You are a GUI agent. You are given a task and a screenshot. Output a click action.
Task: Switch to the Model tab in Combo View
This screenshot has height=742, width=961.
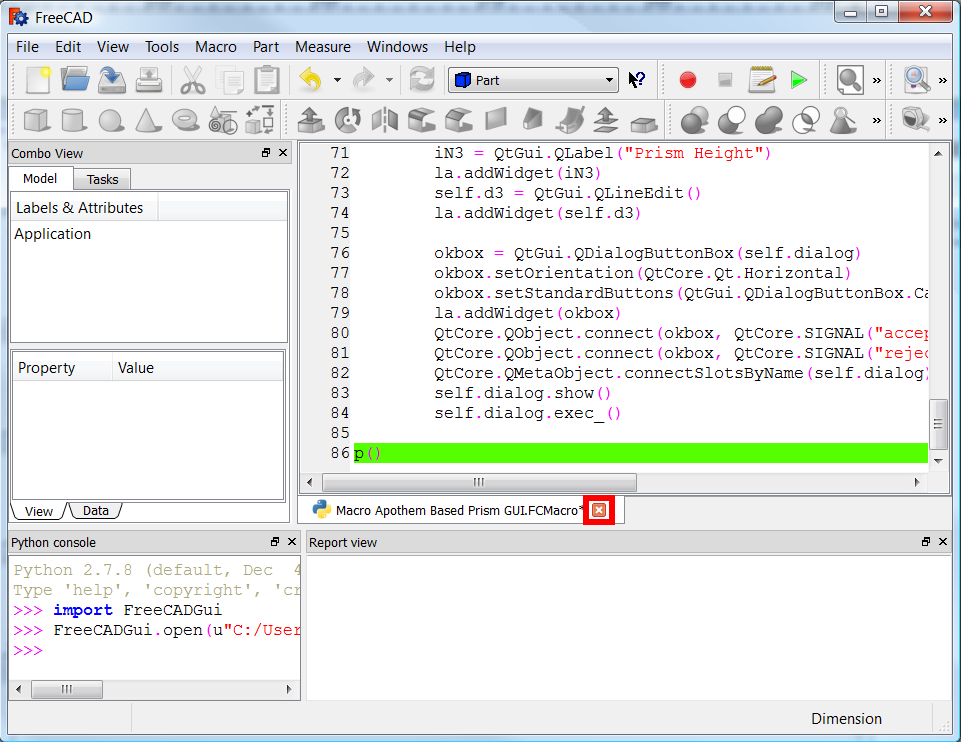[40, 178]
